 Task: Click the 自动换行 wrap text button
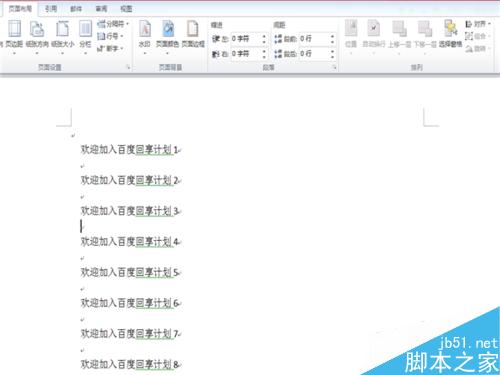pyautogui.click(x=374, y=36)
